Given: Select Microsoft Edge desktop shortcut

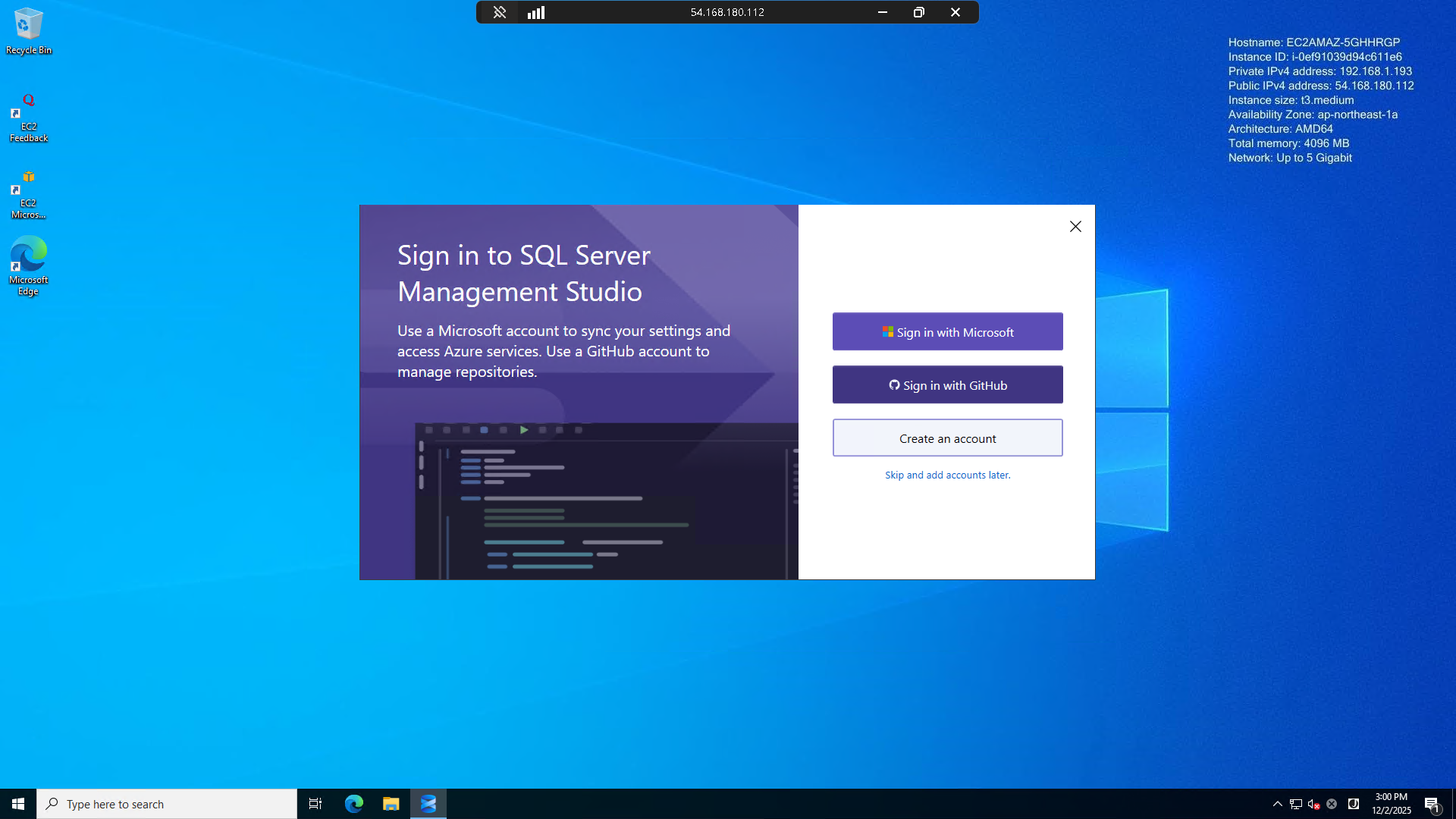Looking at the screenshot, I should tap(28, 265).
